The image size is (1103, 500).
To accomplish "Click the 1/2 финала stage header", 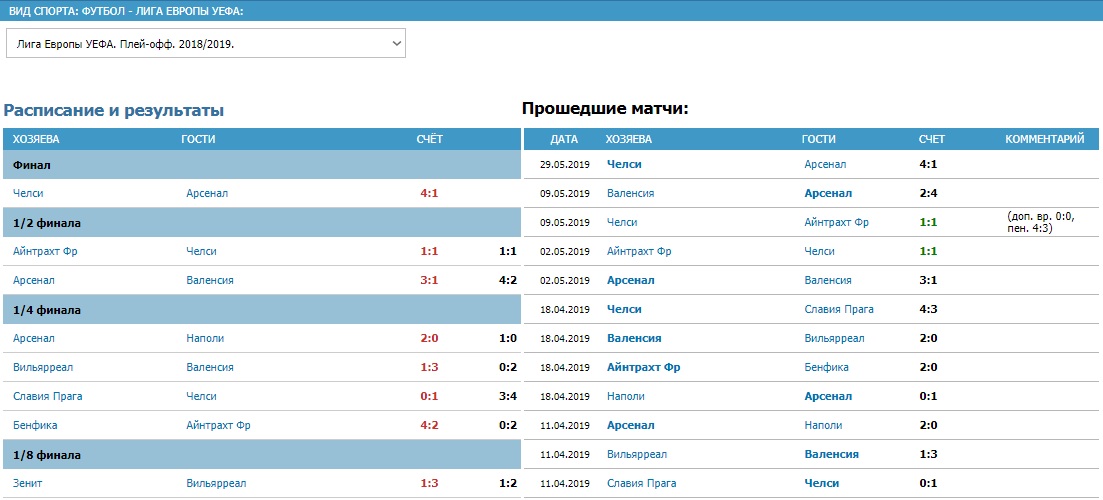I will click(x=262, y=223).
